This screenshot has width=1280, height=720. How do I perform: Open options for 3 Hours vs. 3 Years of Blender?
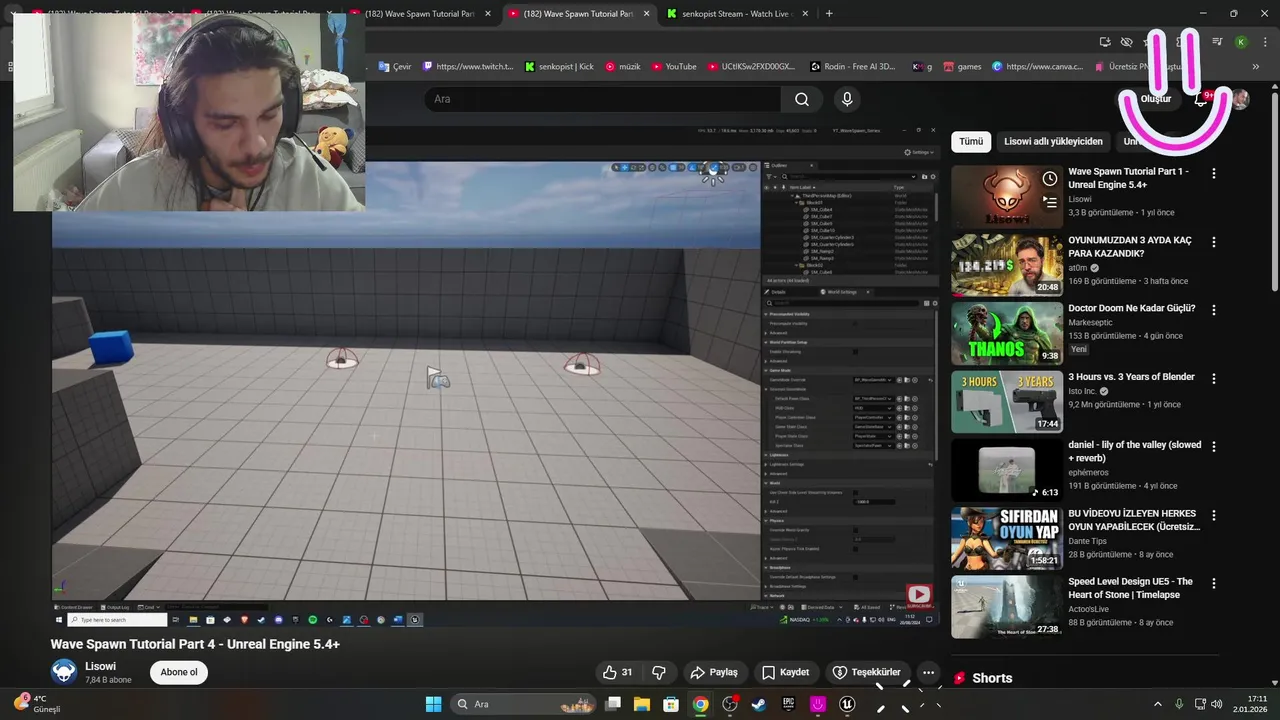1214,378
